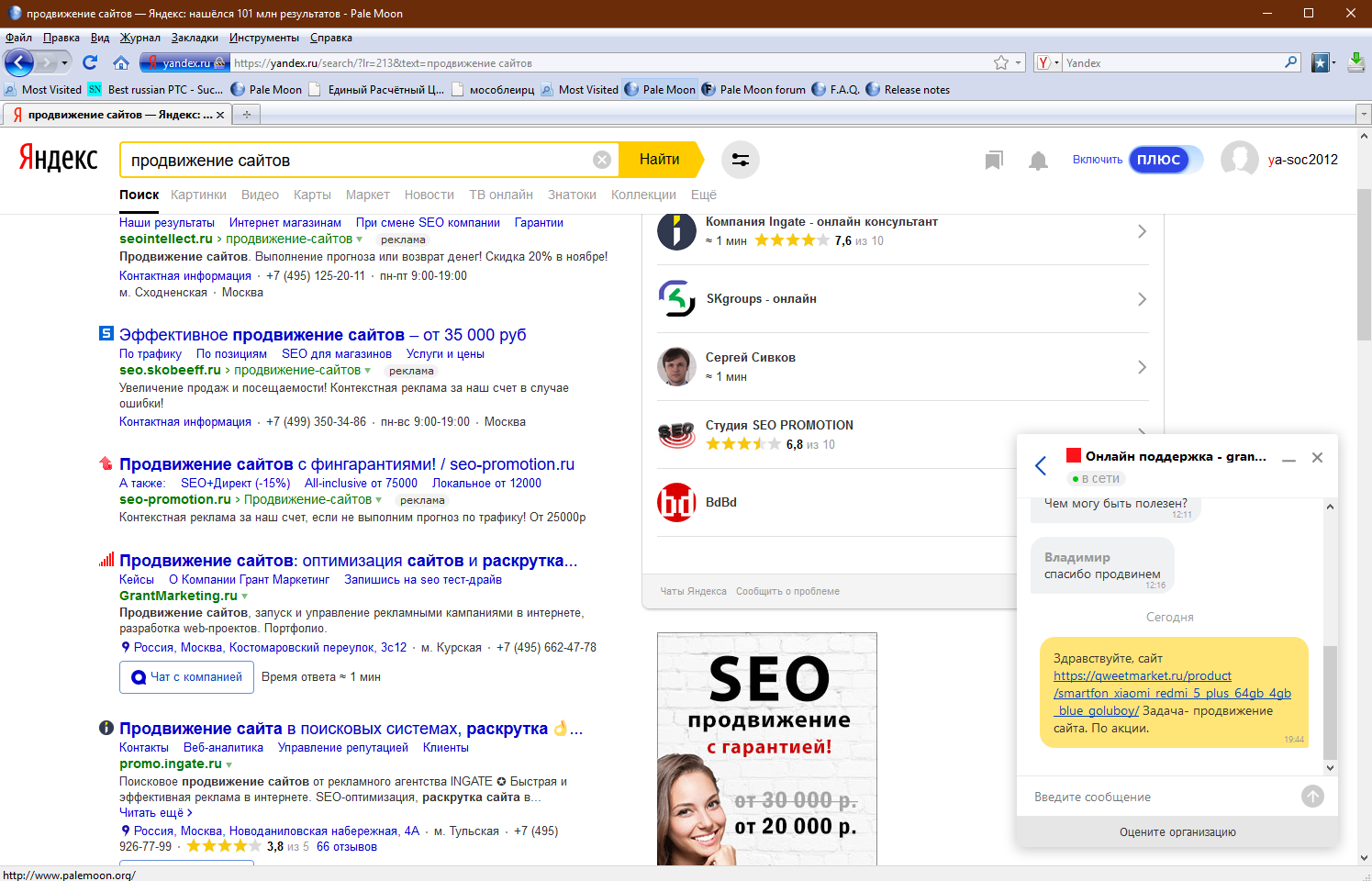Click the yellow Найти button

(660, 160)
